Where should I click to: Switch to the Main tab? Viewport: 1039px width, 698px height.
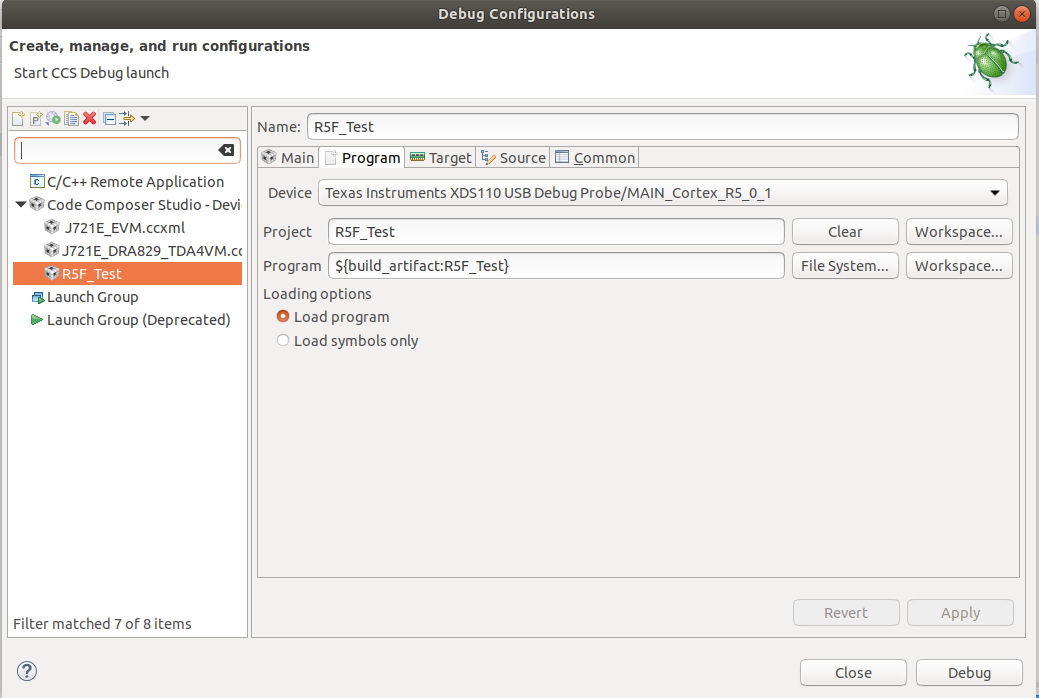(288, 158)
